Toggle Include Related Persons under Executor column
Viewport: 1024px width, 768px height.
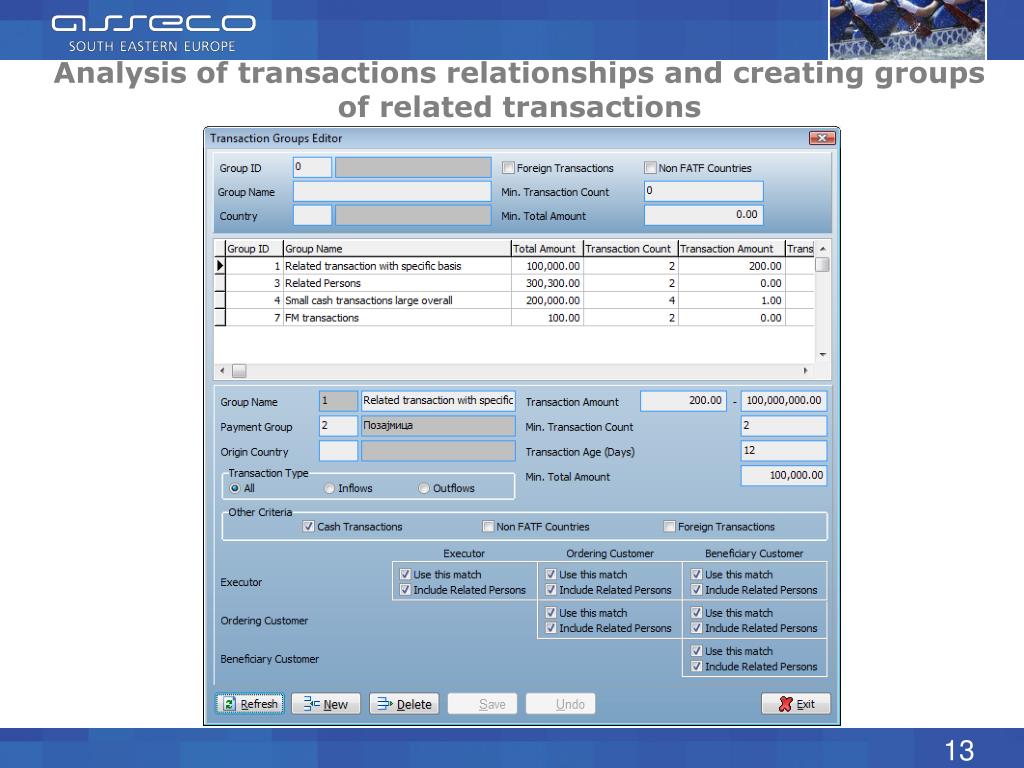405,590
